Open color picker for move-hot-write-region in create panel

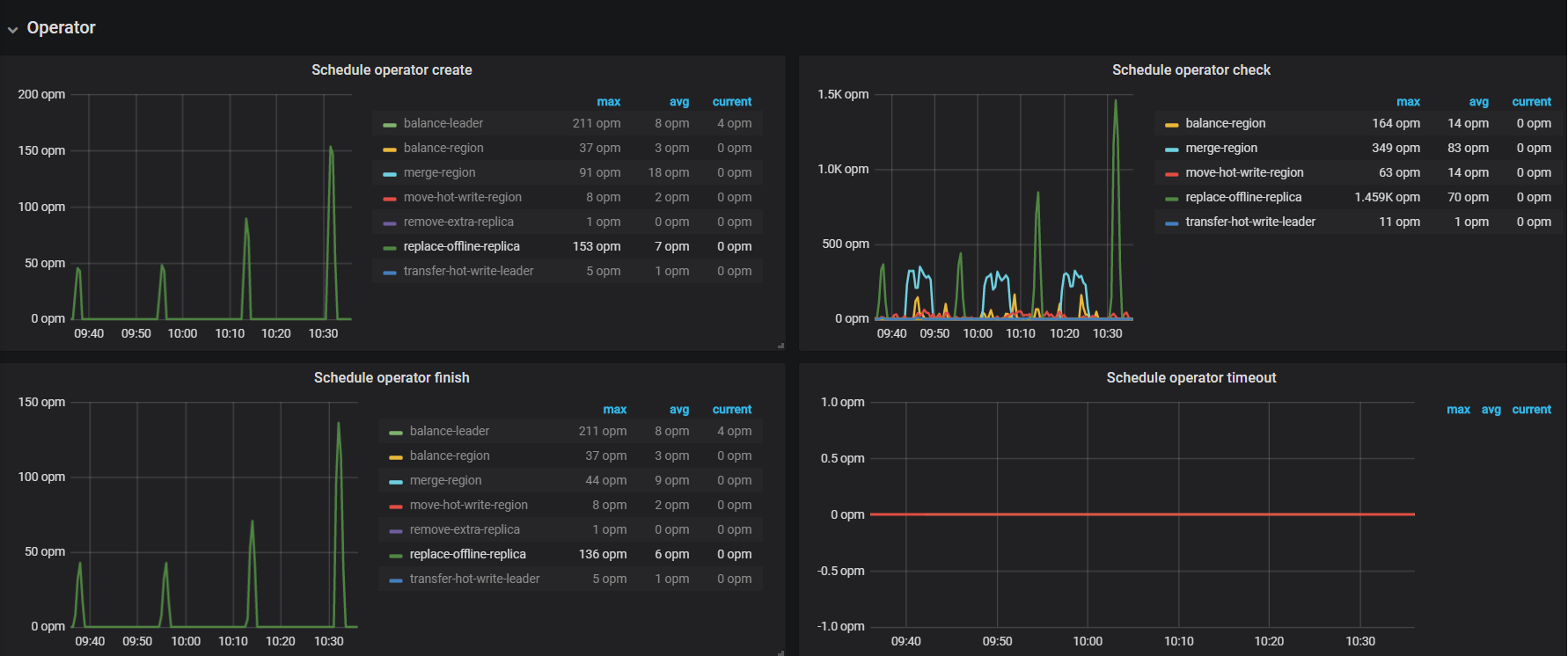point(389,199)
